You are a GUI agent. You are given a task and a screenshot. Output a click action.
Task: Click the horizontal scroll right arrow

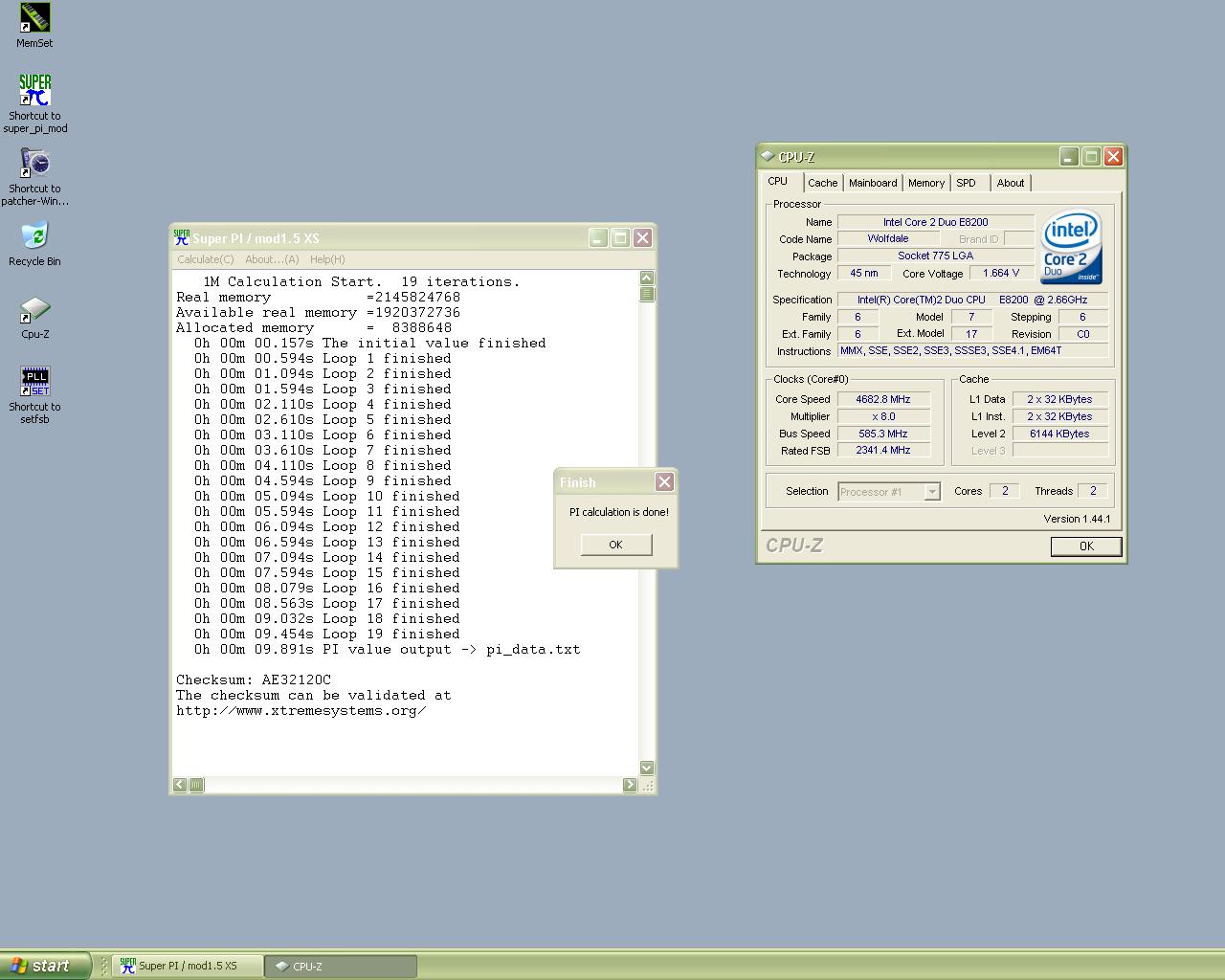pos(630,785)
